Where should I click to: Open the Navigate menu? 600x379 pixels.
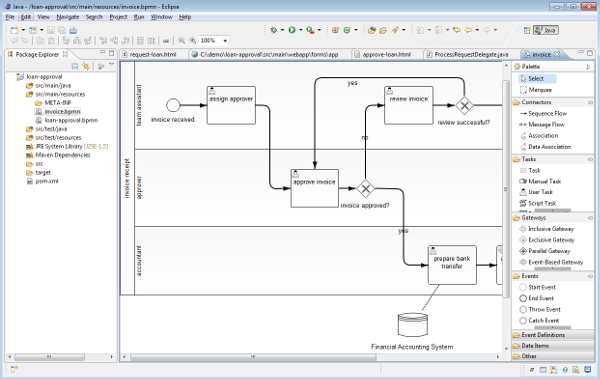[68, 17]
